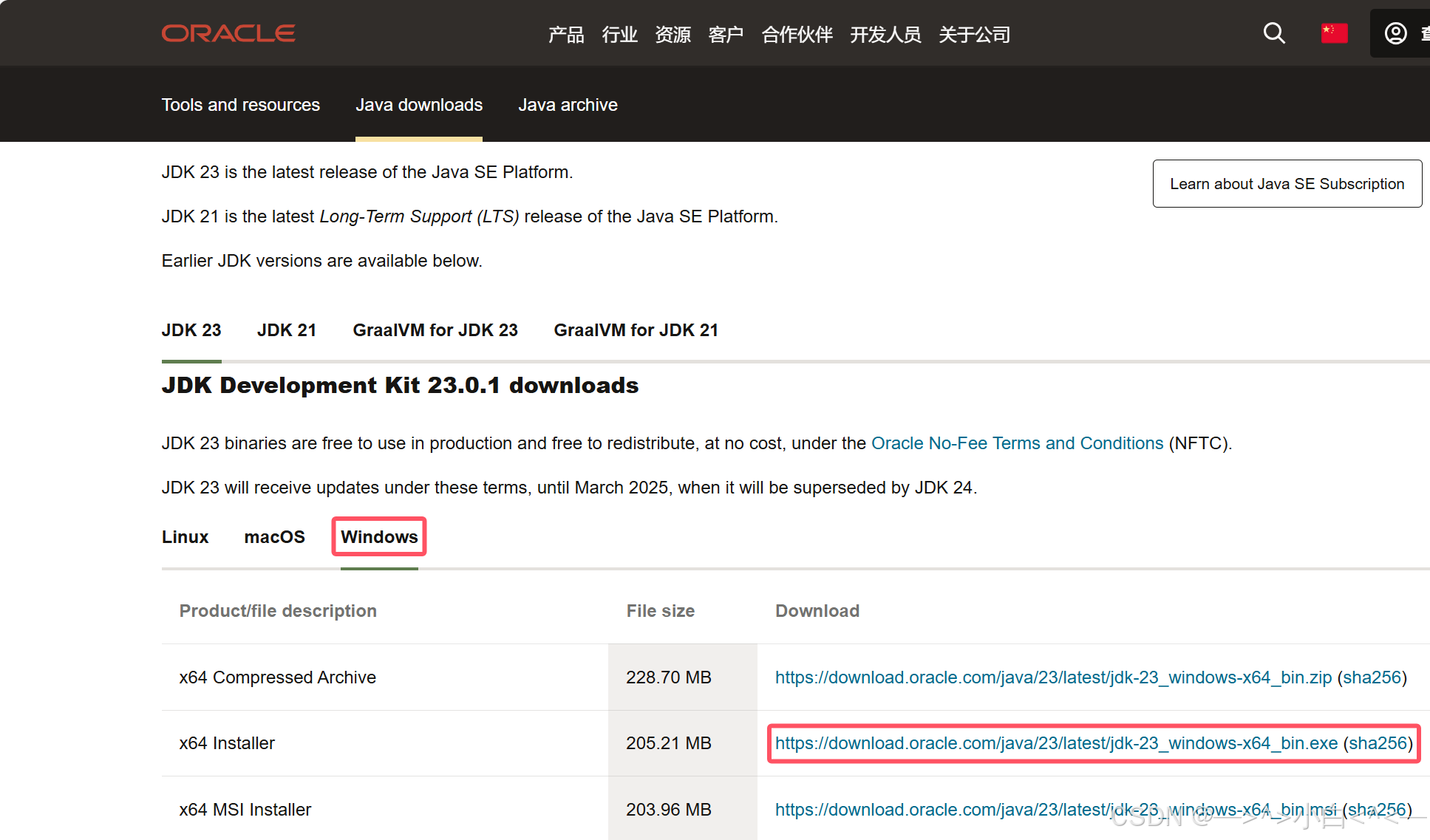This screenshot has width=1430, height=840.
Task: Click the China flag country selector
Action: pyautogui.click(x=1334, y=33)
